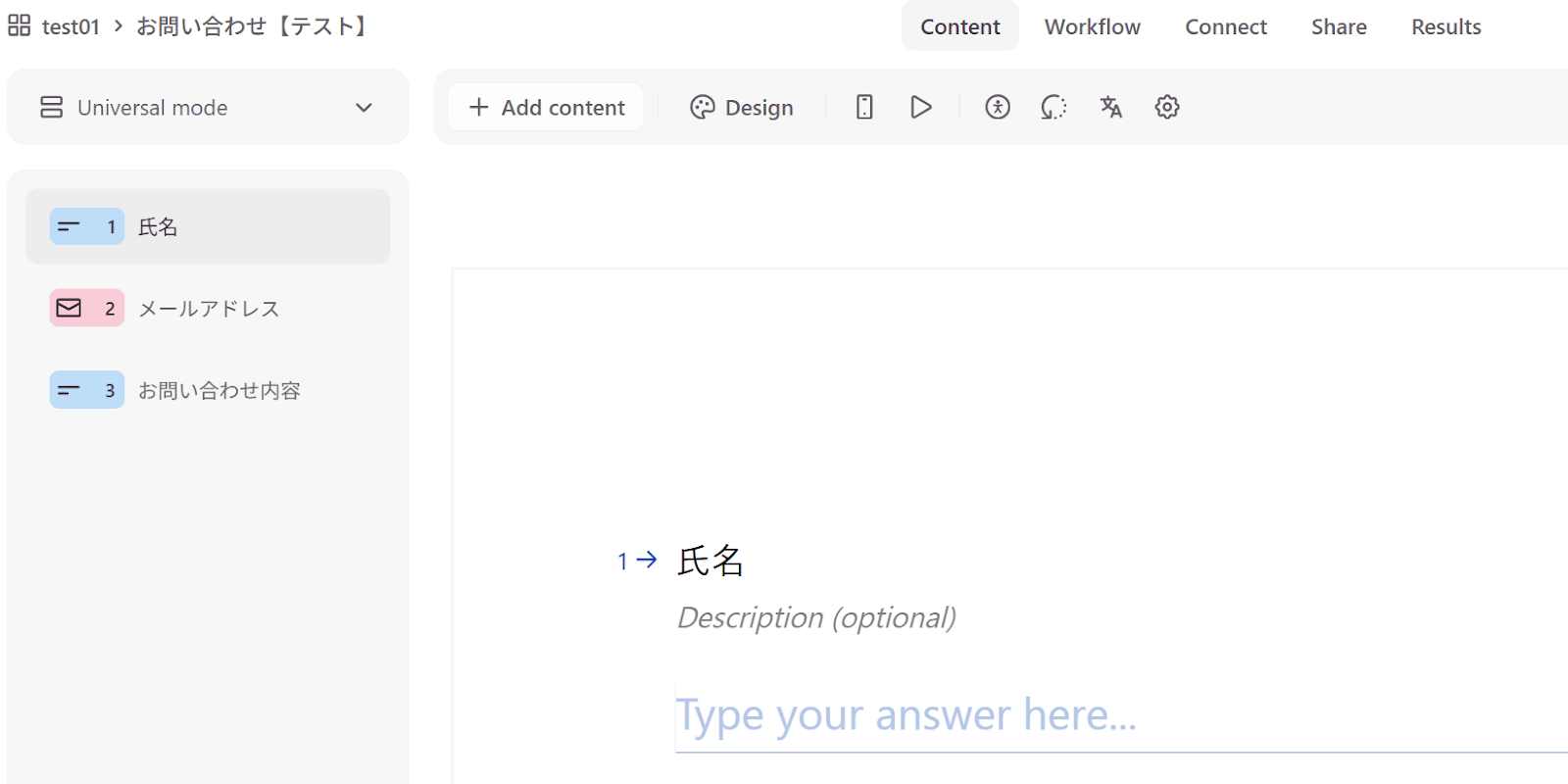Click the お問い合わせ【テスト】 form title

click(x=255, y=26)
